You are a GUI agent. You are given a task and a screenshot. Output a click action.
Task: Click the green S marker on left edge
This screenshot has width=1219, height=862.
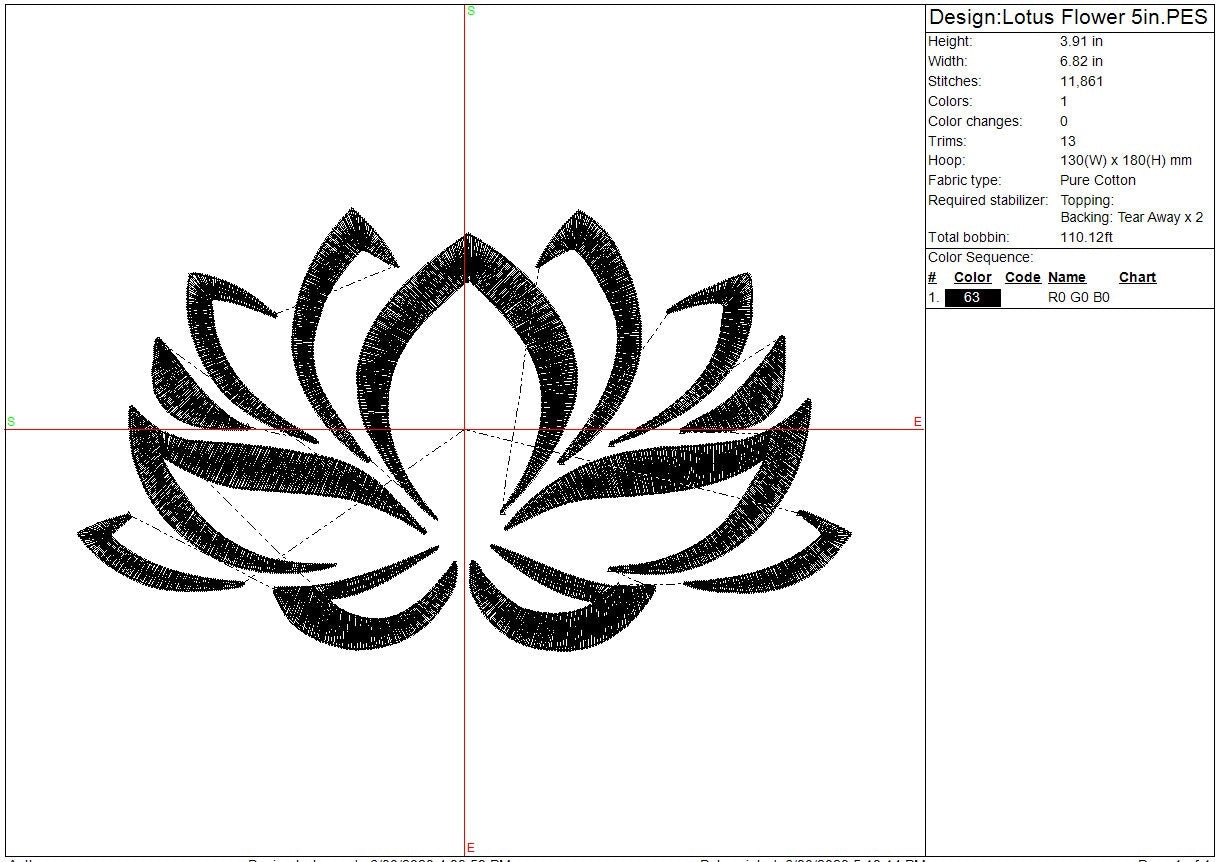point(11,422)
